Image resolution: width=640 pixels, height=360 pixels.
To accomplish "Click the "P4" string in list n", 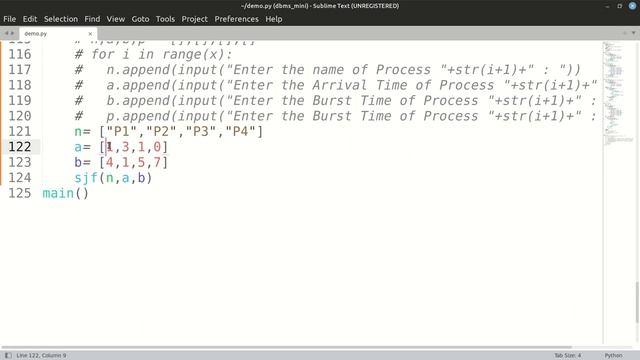I will coord(240,131).
